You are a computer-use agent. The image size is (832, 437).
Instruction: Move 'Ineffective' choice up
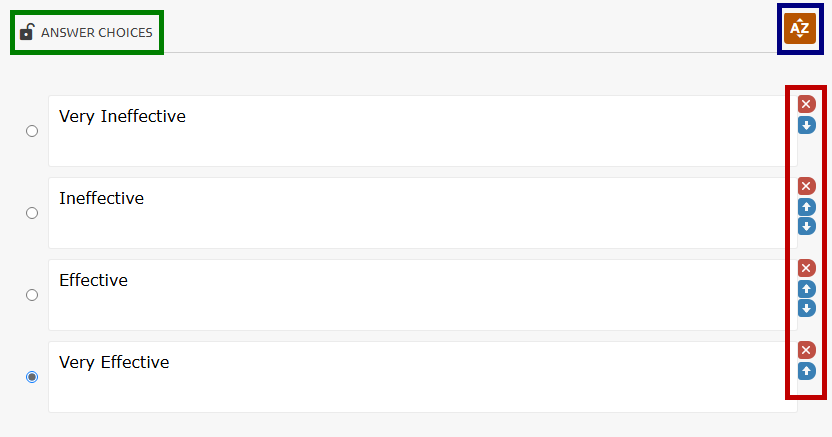806,206
